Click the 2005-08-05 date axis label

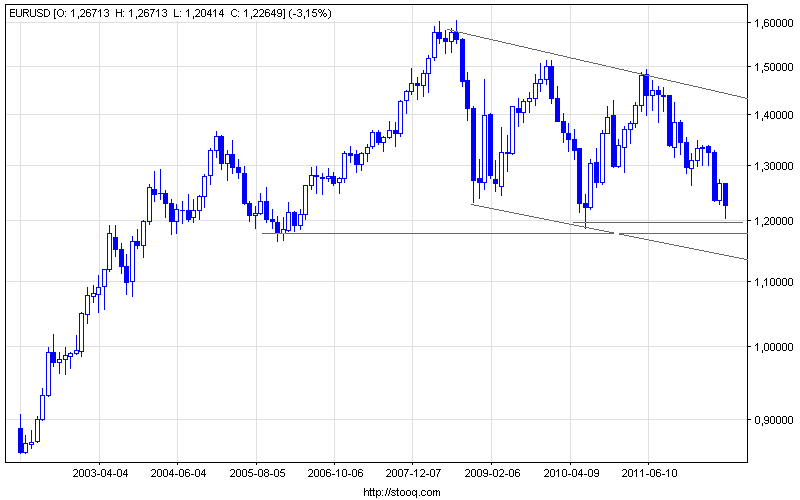257,473
